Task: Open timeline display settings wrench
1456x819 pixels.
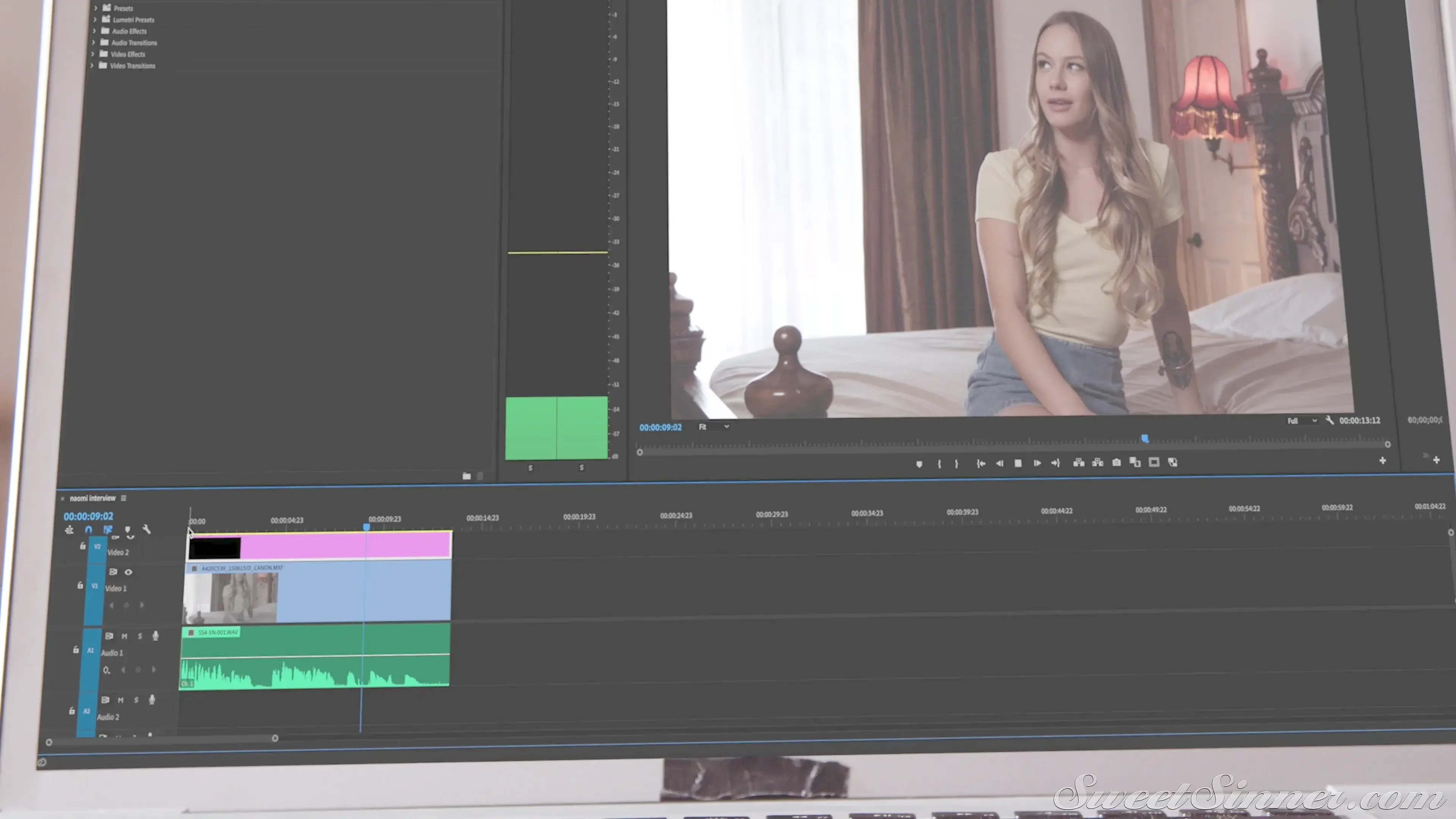Action: [146, 529]
